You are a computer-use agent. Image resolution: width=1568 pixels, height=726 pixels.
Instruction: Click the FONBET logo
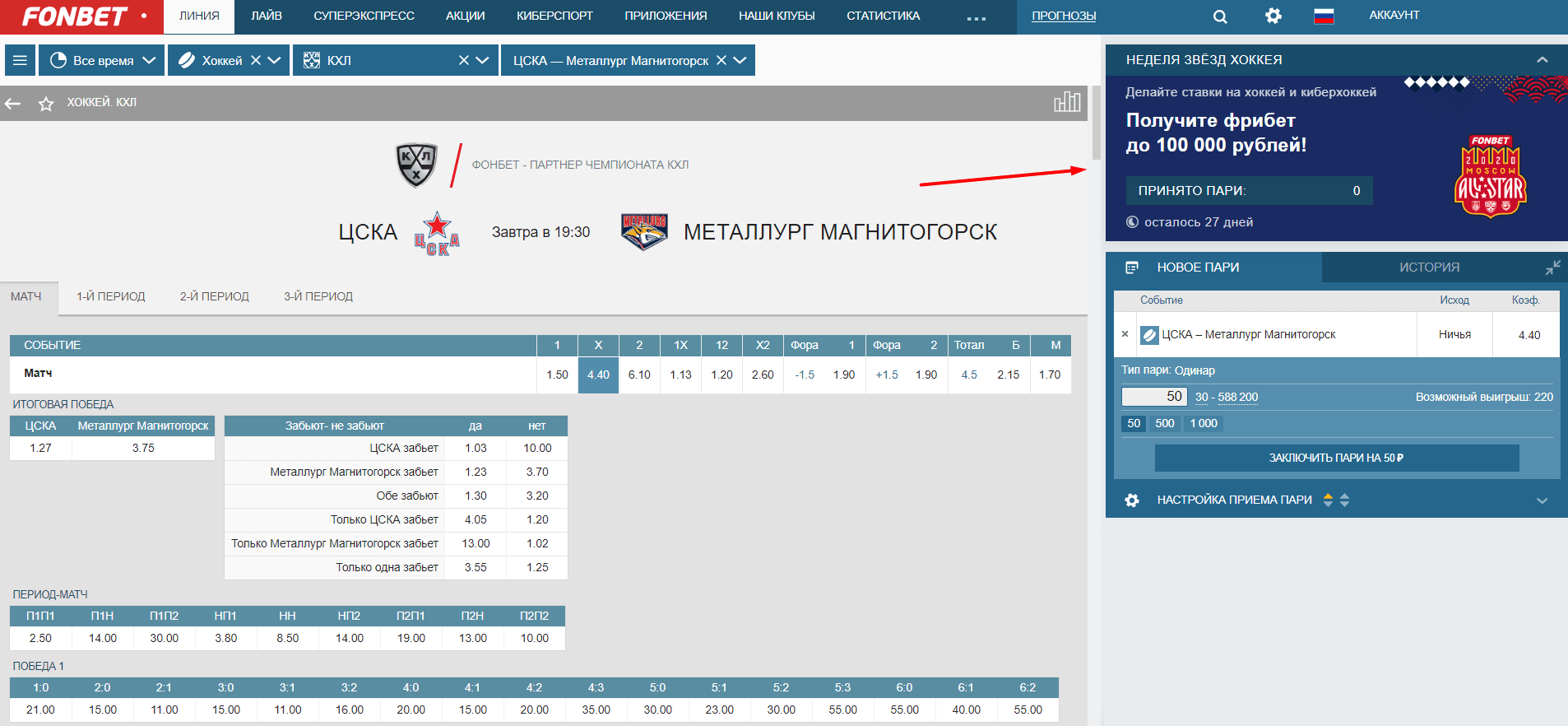coord(75,16)
